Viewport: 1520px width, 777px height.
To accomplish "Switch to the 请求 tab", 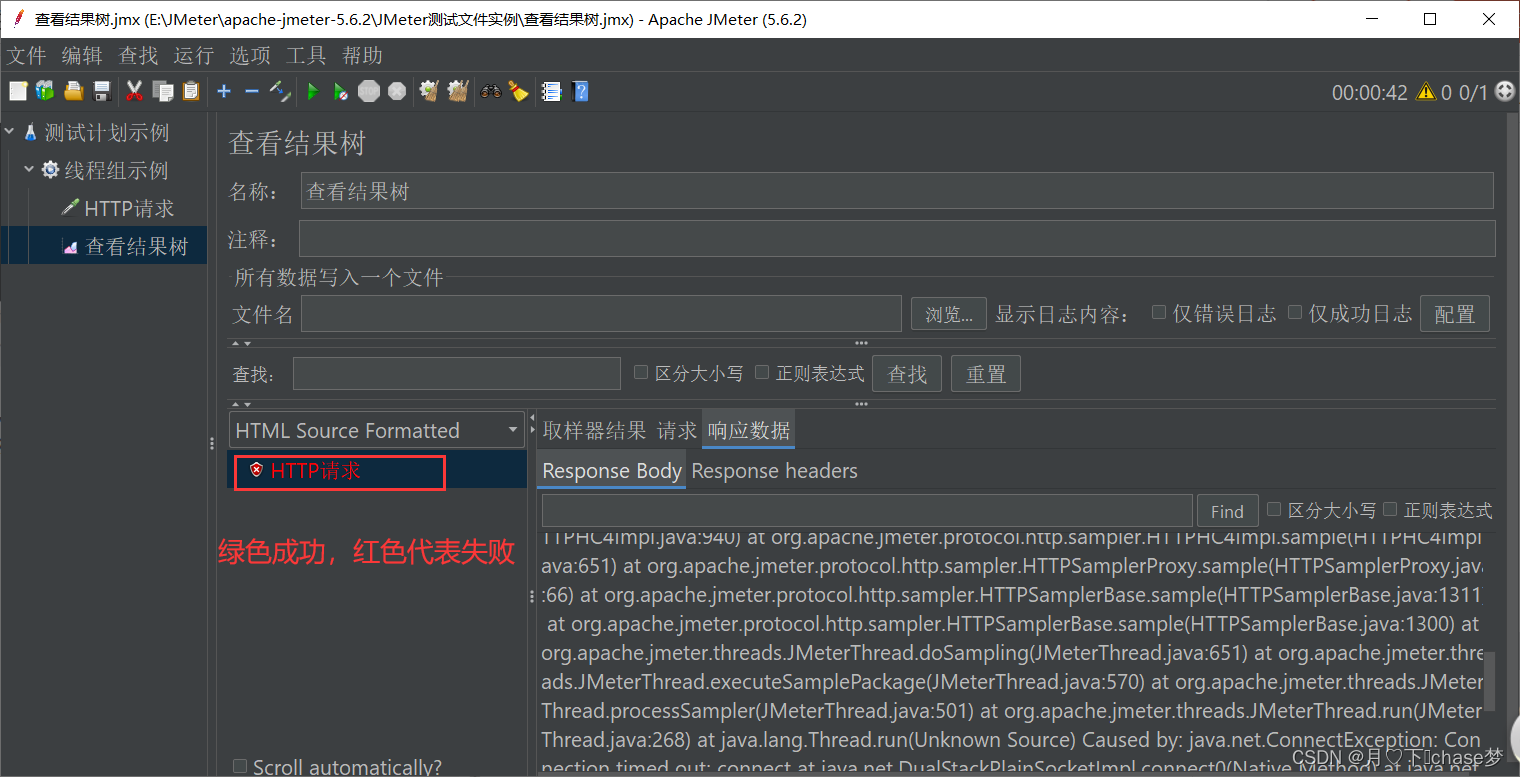I will tap(677, 430).
